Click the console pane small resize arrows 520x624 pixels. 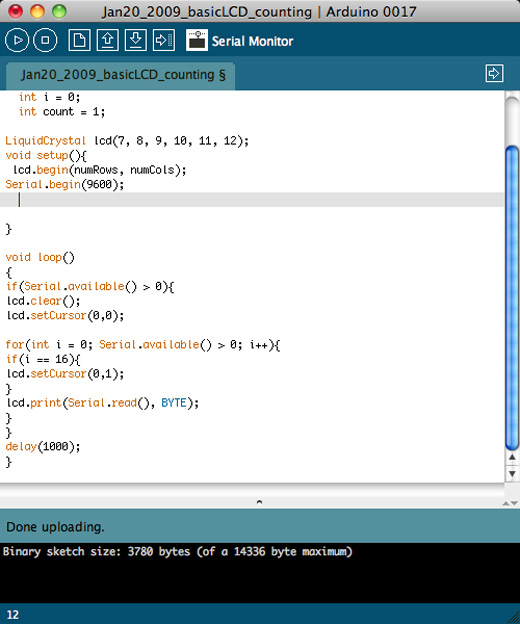tap(510, 503)
